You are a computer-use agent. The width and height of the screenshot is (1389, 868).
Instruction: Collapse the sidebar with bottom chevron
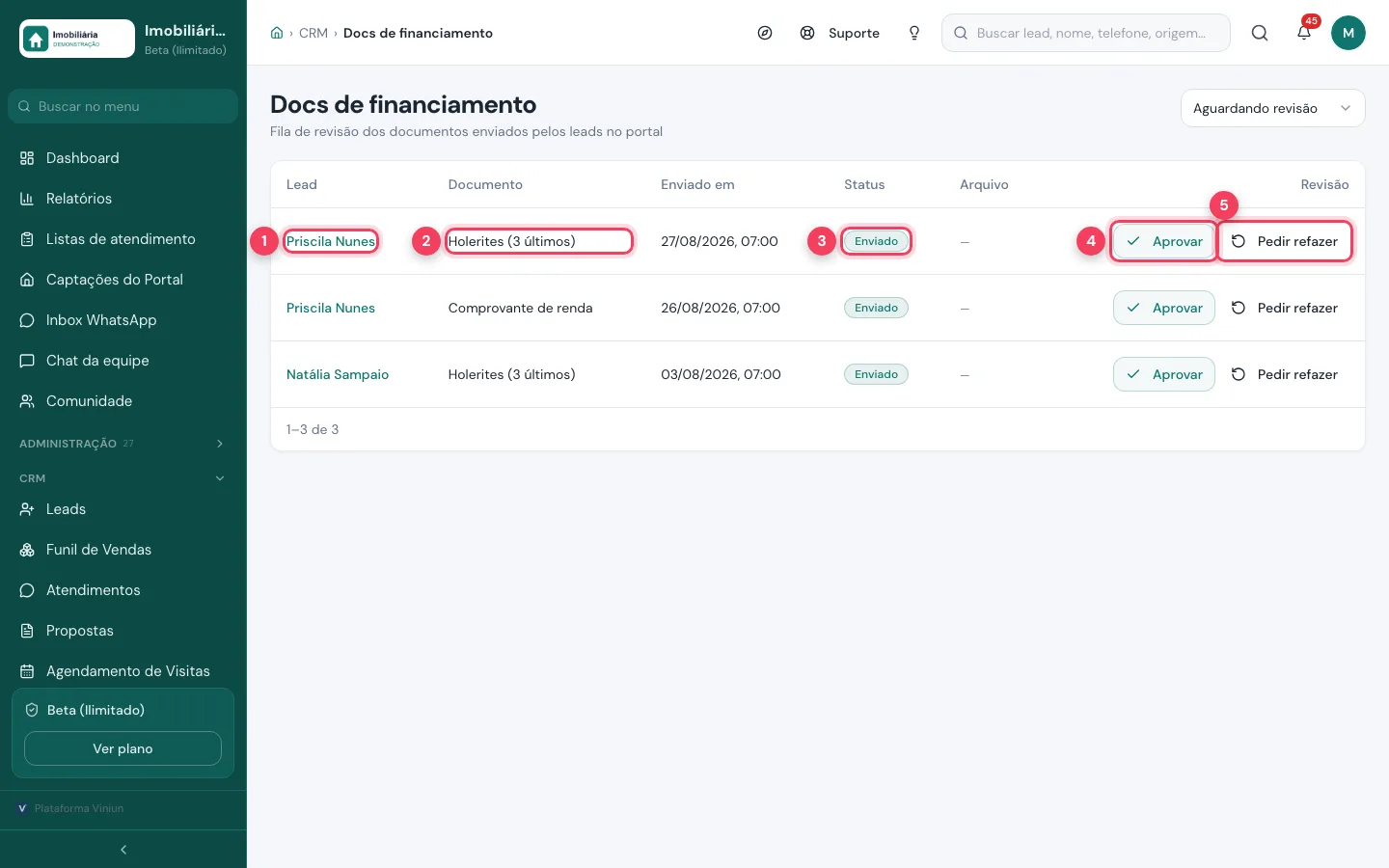click(x=123, y=850)
